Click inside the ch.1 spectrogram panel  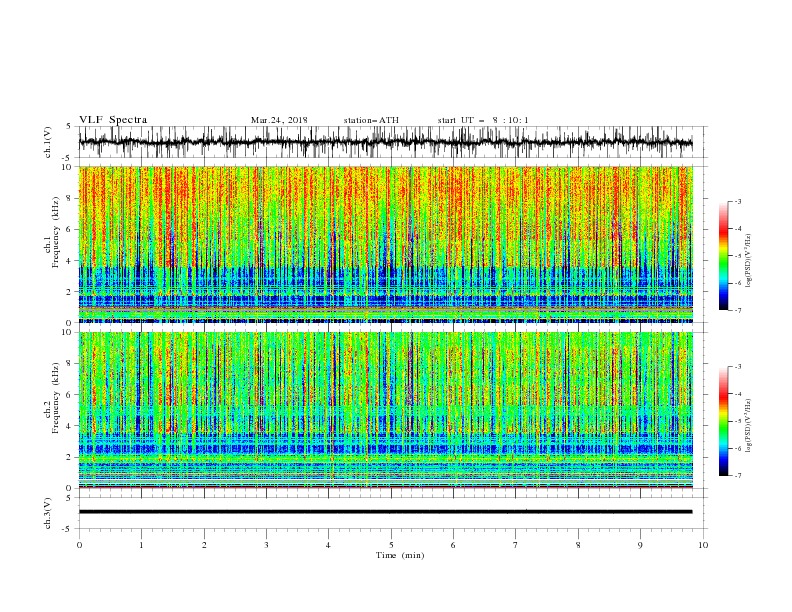pyautogui.click(x=386, y=244)
